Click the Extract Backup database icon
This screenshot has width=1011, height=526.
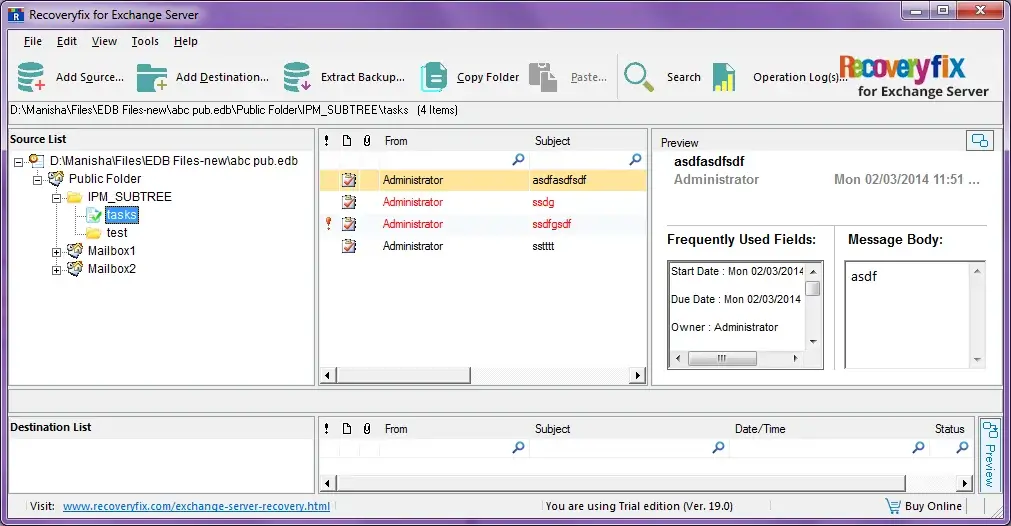point(297,77)
